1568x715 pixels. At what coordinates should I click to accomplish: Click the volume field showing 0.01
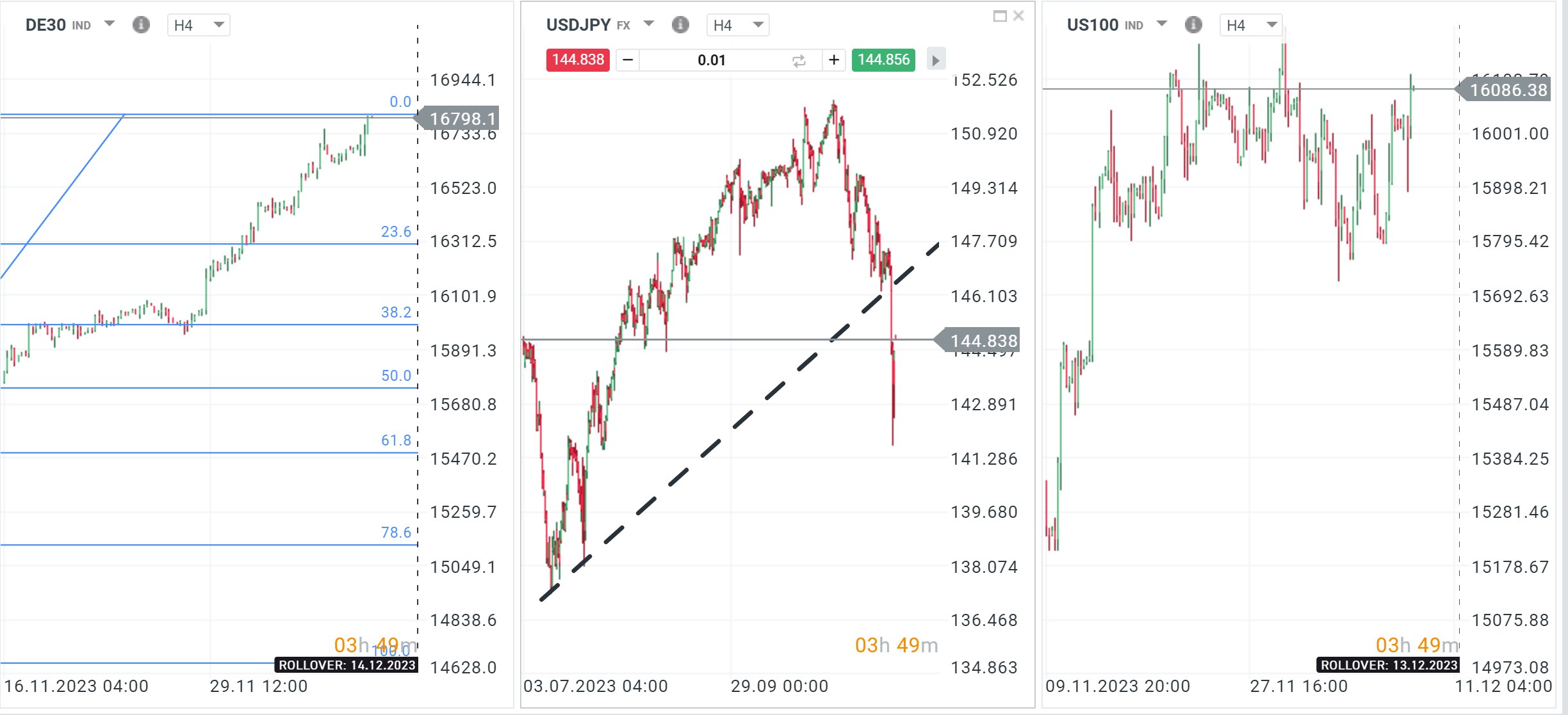coord(712,61)
